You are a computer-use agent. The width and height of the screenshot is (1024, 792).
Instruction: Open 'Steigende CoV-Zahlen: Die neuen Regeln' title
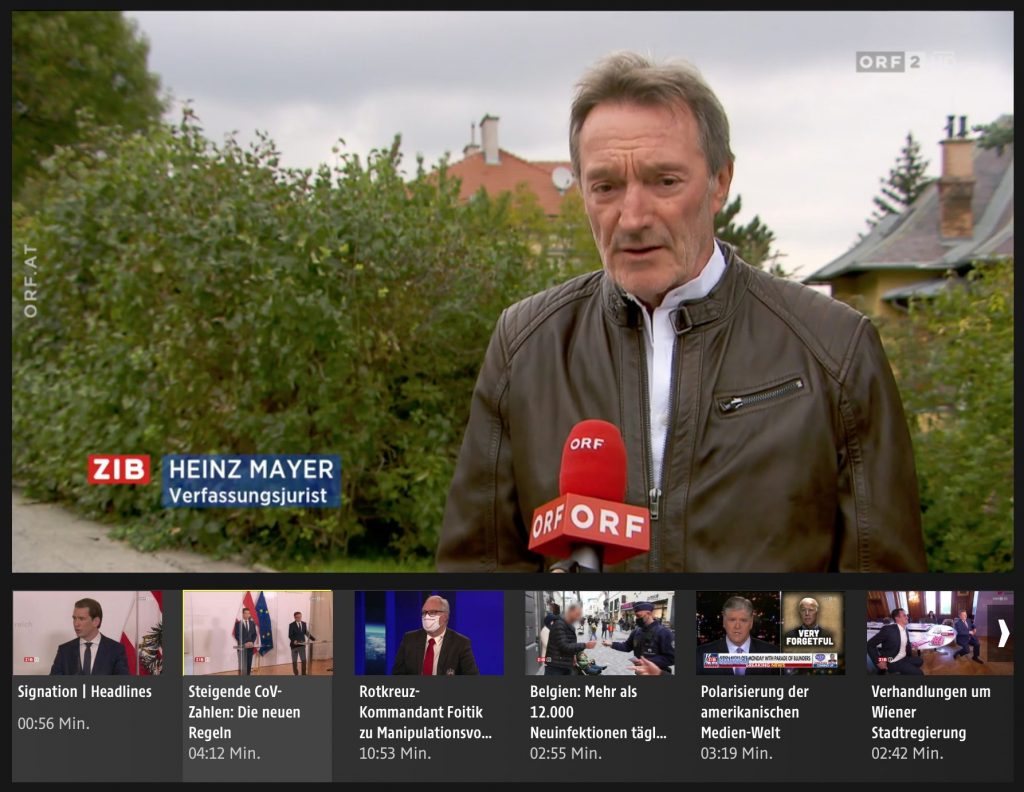[x=244, y=712]
